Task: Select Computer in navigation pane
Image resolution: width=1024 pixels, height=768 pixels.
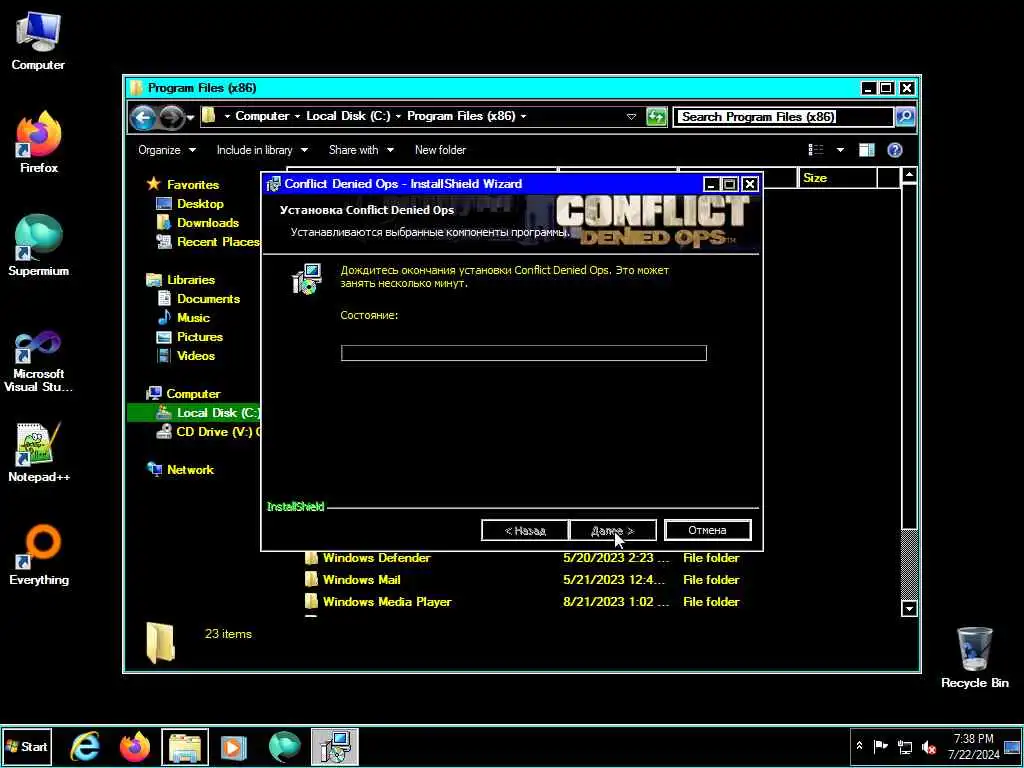Action: coord(193,394)
